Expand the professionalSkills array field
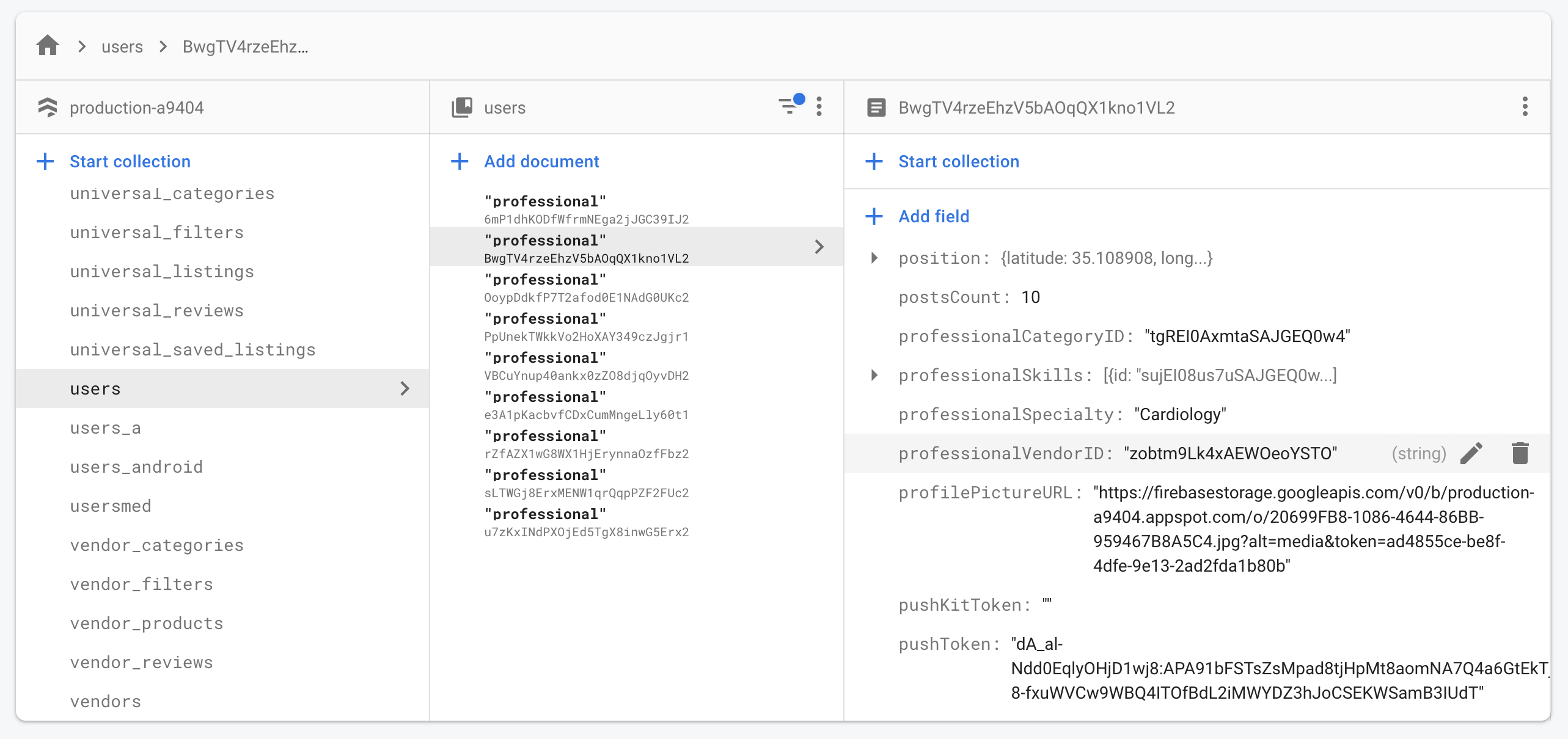 coord(874,375)
